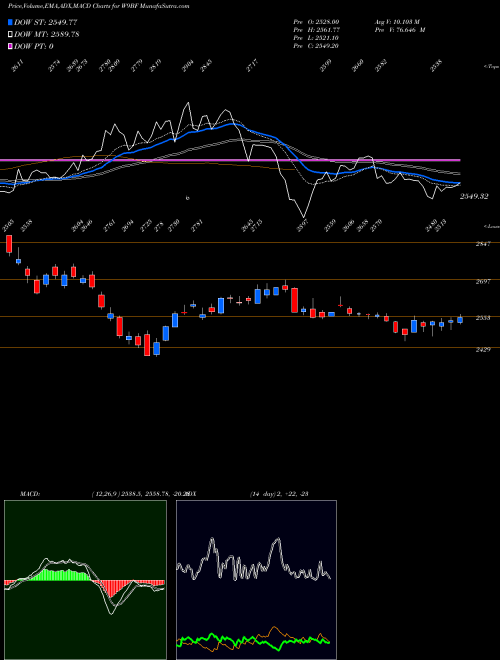Image resolution: width=500 pixels, height=660 pixels.
Task: Click the magenta DOW PT legend swatch
Action: (x=10, y=46)
